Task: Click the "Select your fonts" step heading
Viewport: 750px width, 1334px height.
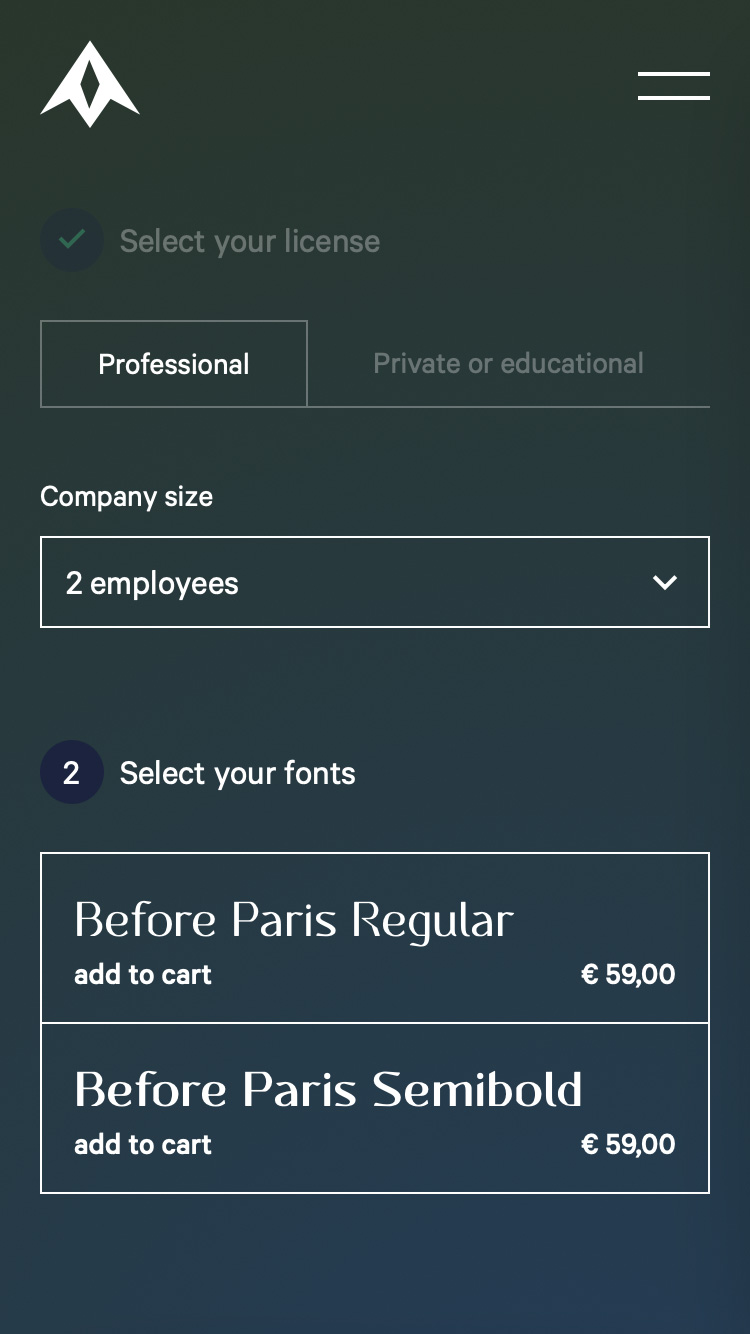Action: (x=238, y=773)
